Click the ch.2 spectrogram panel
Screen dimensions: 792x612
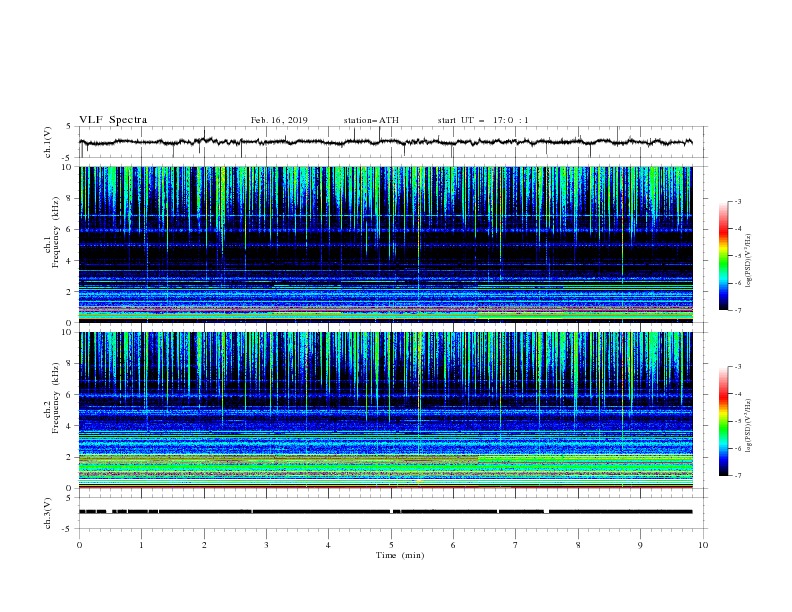pyautogui.click(x=386, y=410)
